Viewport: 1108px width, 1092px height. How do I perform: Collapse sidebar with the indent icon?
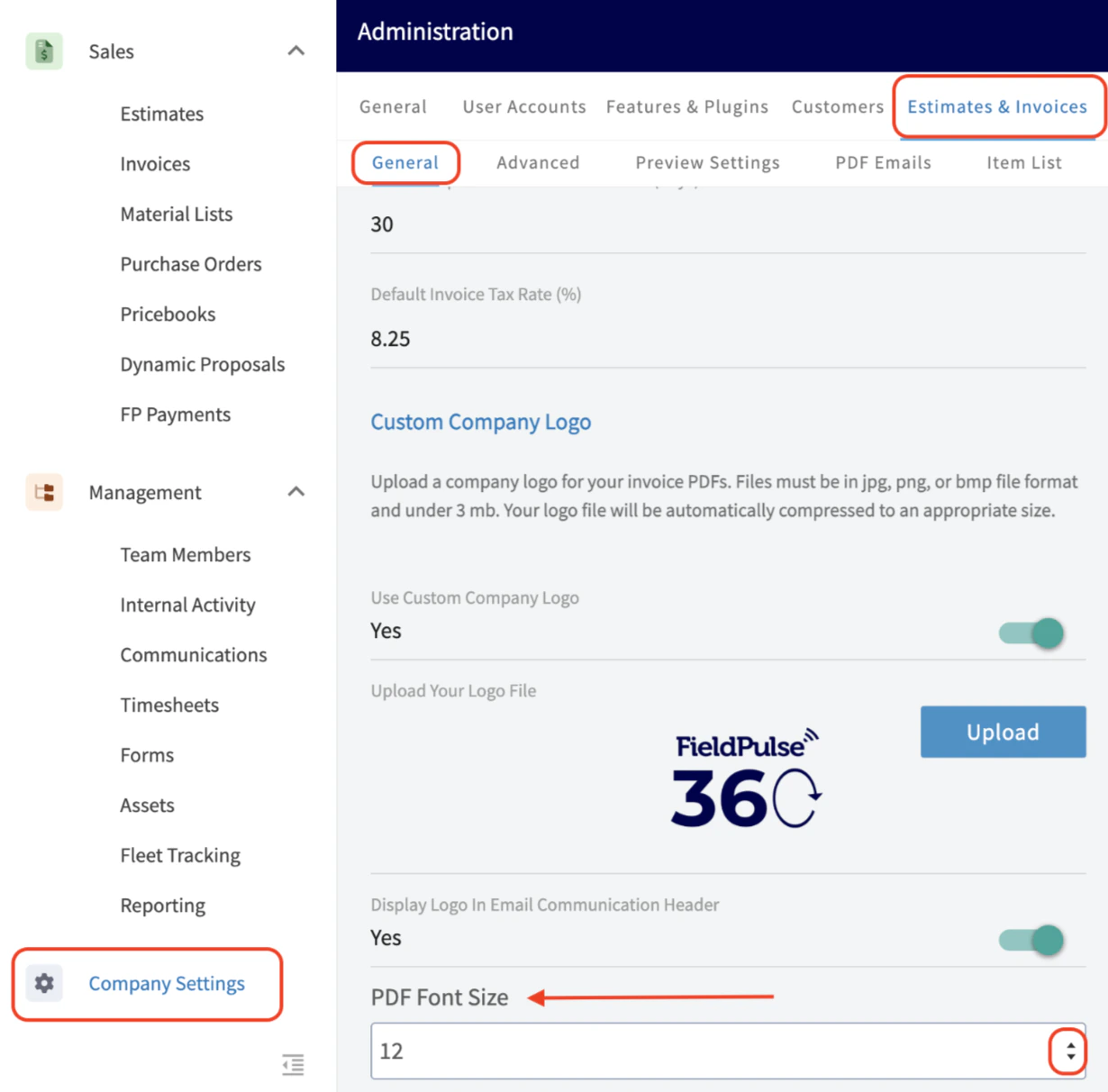point(293,1064)
